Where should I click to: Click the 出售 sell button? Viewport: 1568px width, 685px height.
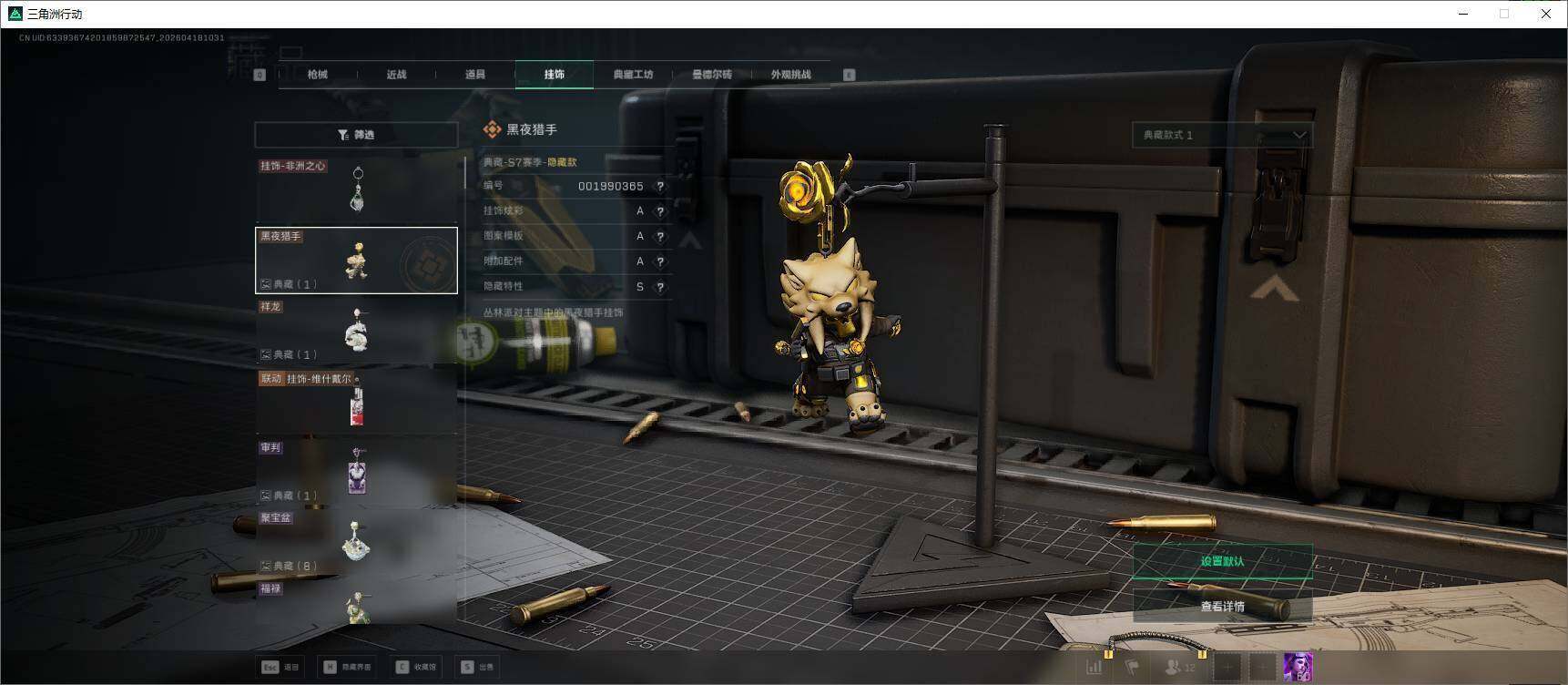[477, 667]
